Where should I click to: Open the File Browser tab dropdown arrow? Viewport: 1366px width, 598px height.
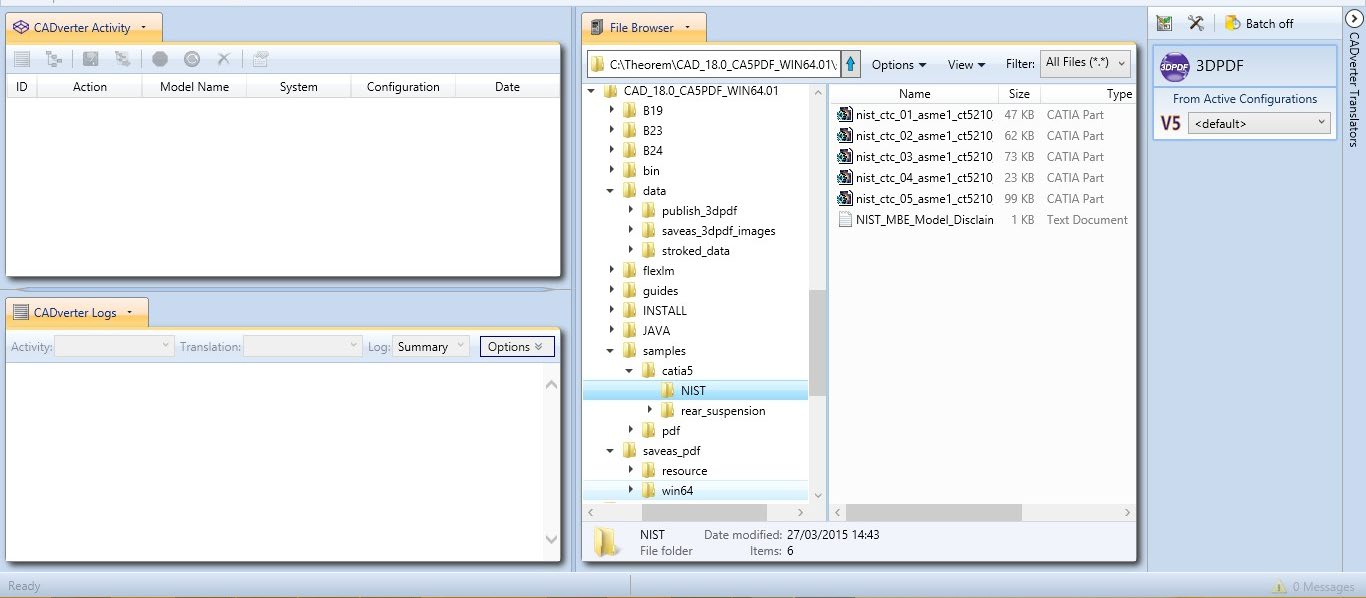tap(688, 28)
